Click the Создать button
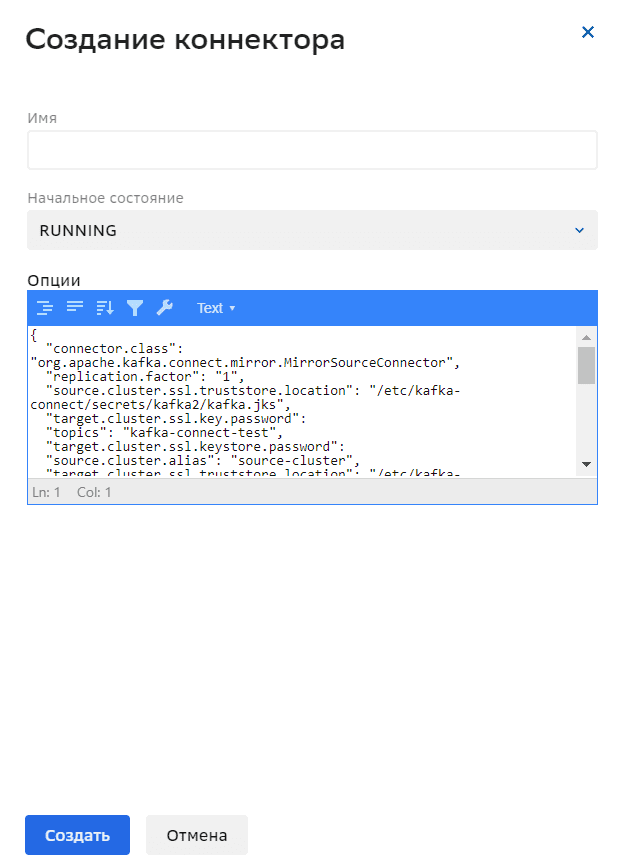The width and height of the screenshot is (622, 866). pyautogui.click(x=77, y=835)
